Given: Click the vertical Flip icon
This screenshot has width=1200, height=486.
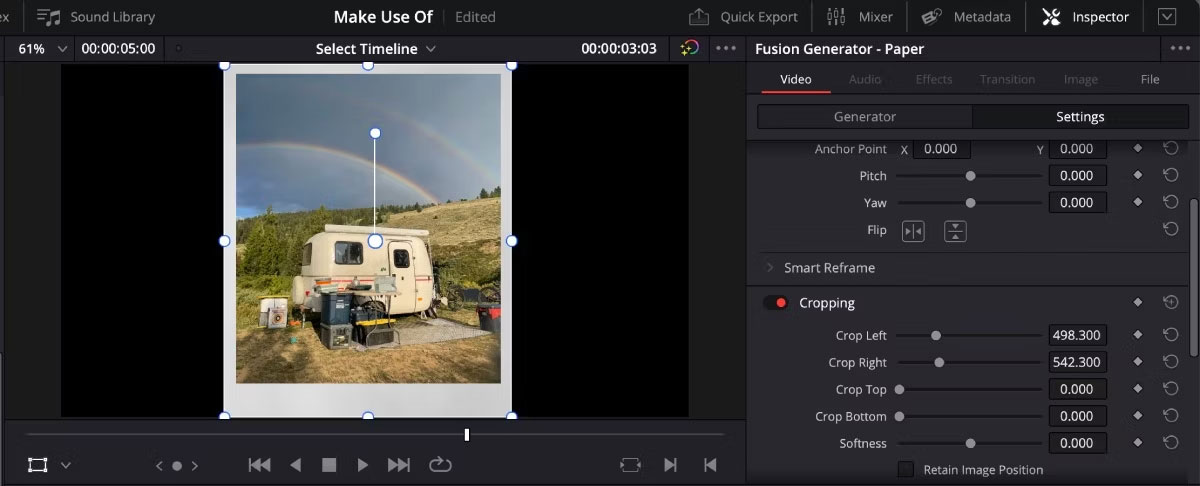Looking at the screenshot, I should tap(956, 231).
